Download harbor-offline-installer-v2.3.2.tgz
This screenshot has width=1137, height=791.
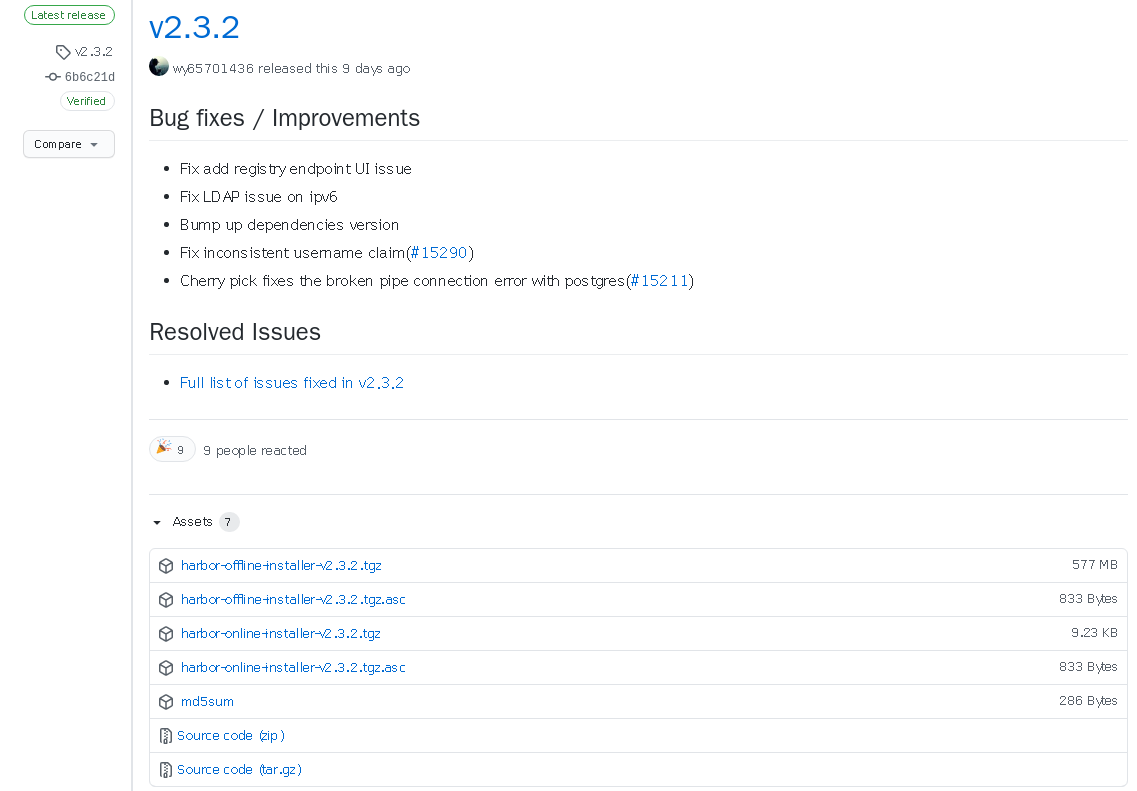[x=281, y=566]
